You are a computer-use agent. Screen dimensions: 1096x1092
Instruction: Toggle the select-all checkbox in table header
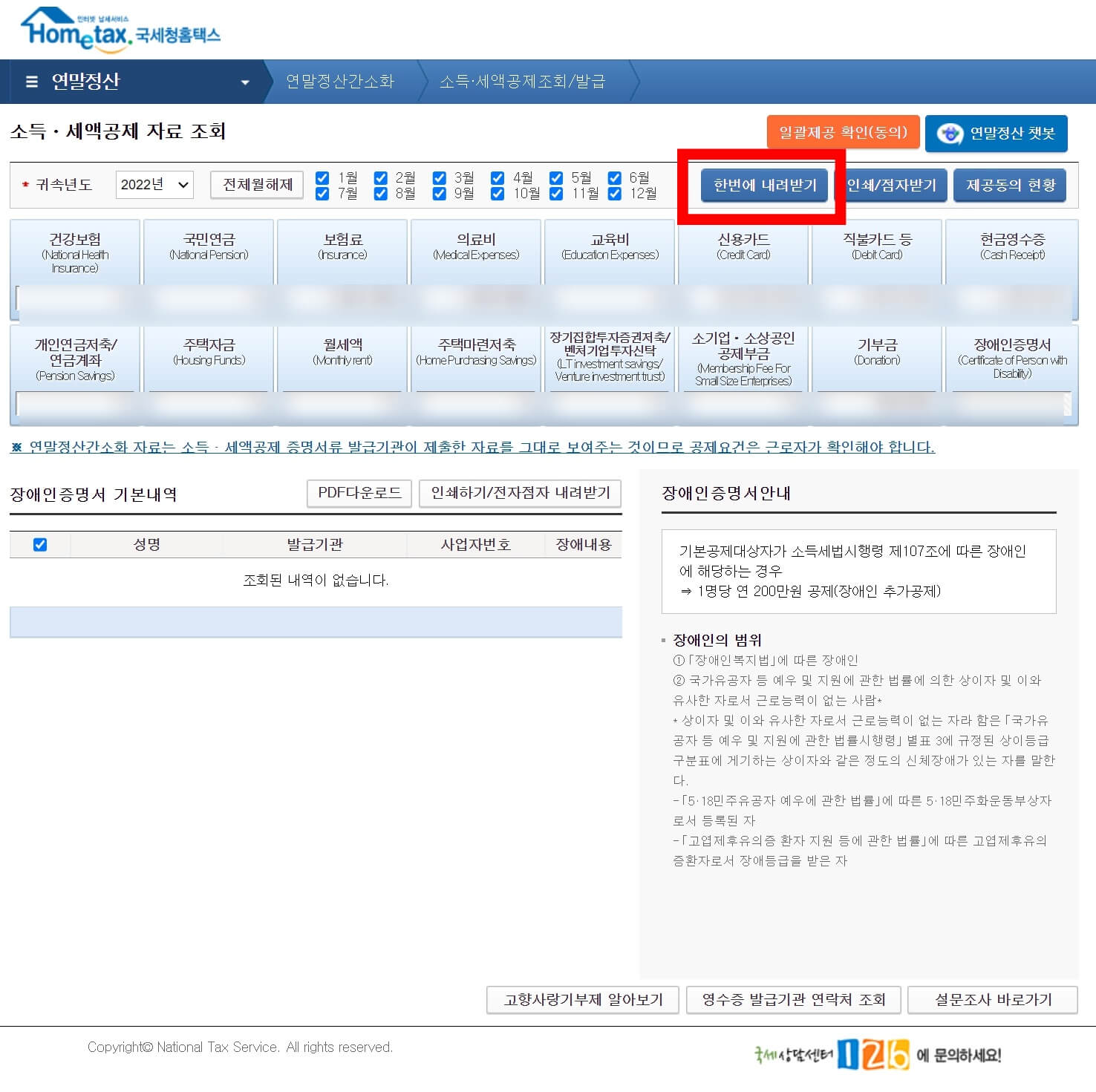[x=40, y=545]
